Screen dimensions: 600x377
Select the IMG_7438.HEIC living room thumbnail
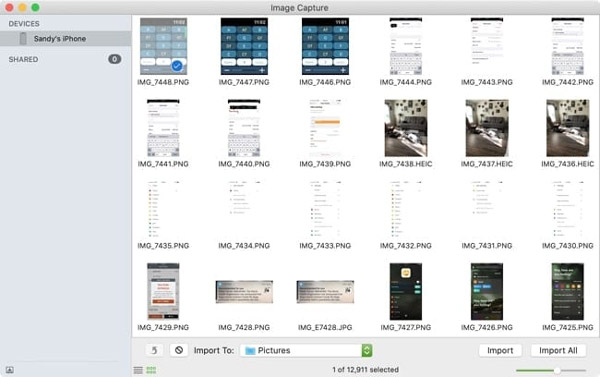click(x=406, y=128)
